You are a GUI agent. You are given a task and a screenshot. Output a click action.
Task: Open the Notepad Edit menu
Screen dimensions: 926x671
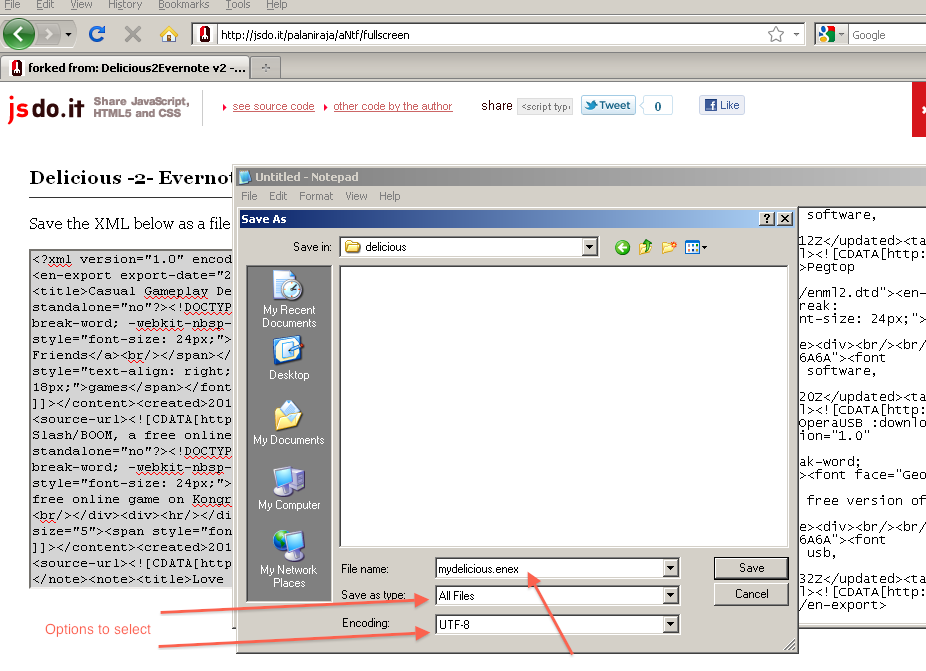tap(278, 196)
